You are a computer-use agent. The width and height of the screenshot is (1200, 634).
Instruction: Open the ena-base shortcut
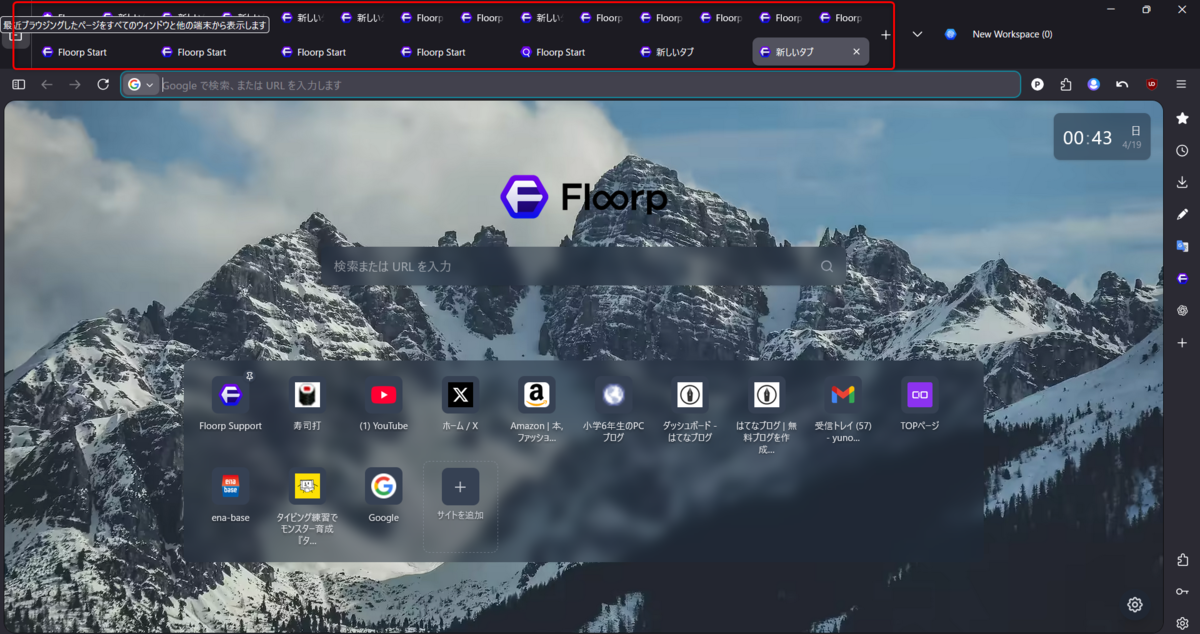coord(230,496)
